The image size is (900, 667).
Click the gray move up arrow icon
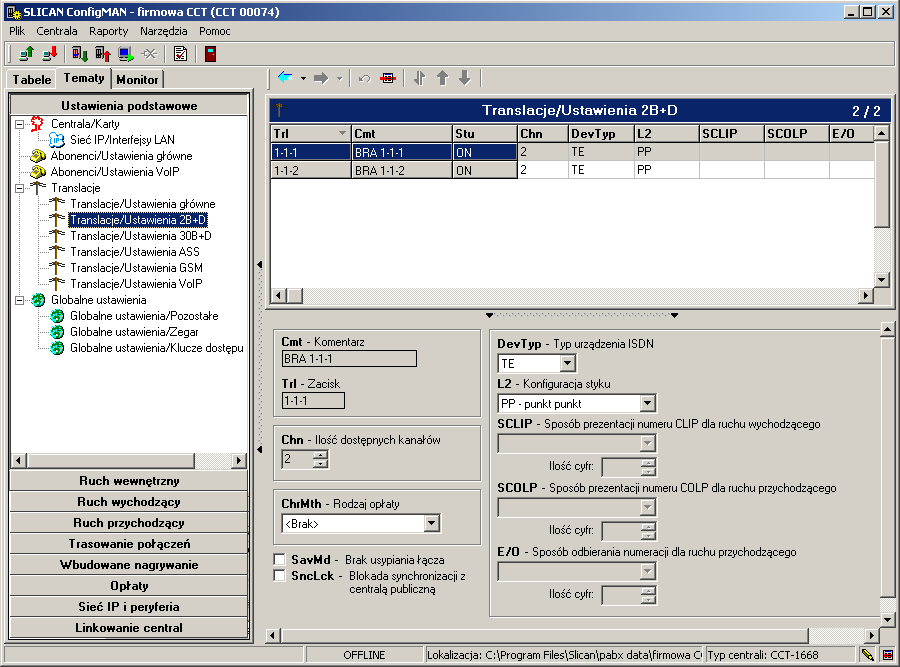click(443, 78)
